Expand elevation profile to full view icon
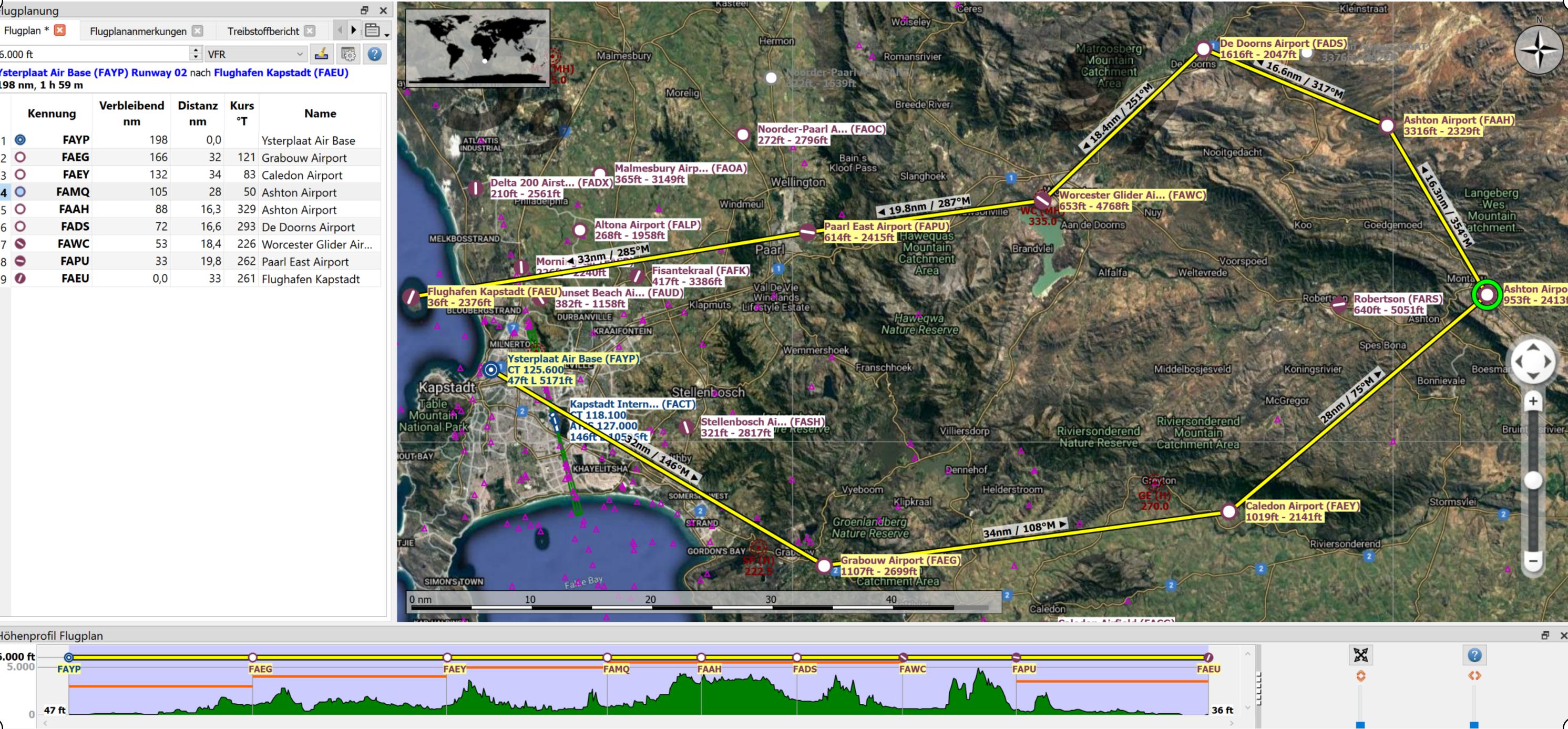 pos(1361,655)
